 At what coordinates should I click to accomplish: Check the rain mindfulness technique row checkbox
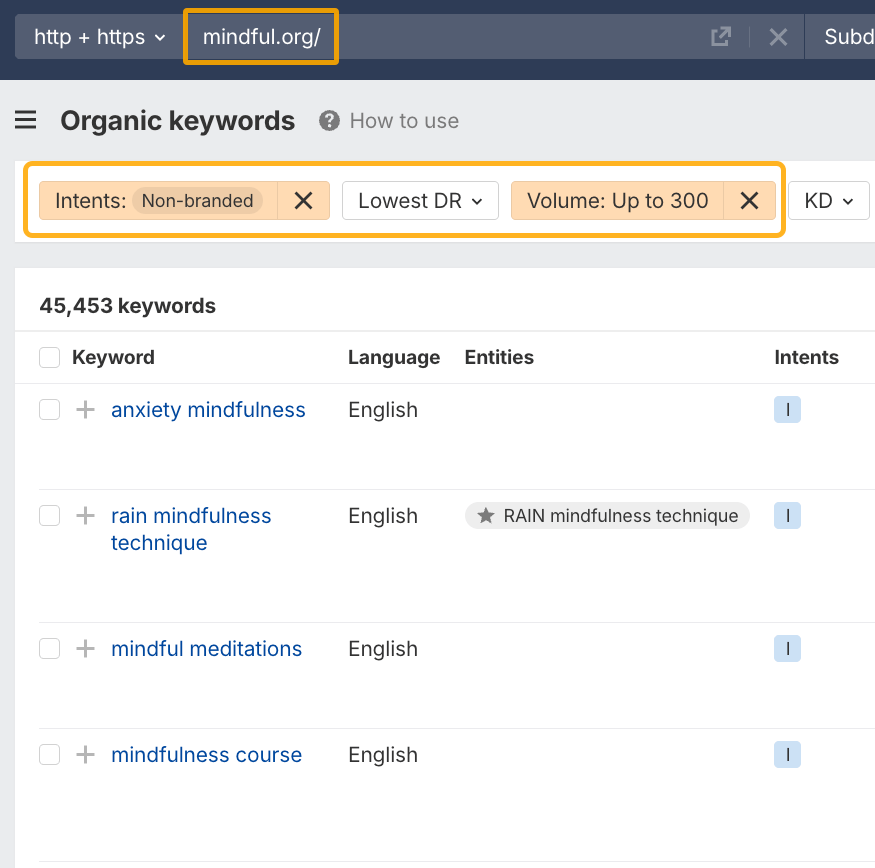(50, 516)
